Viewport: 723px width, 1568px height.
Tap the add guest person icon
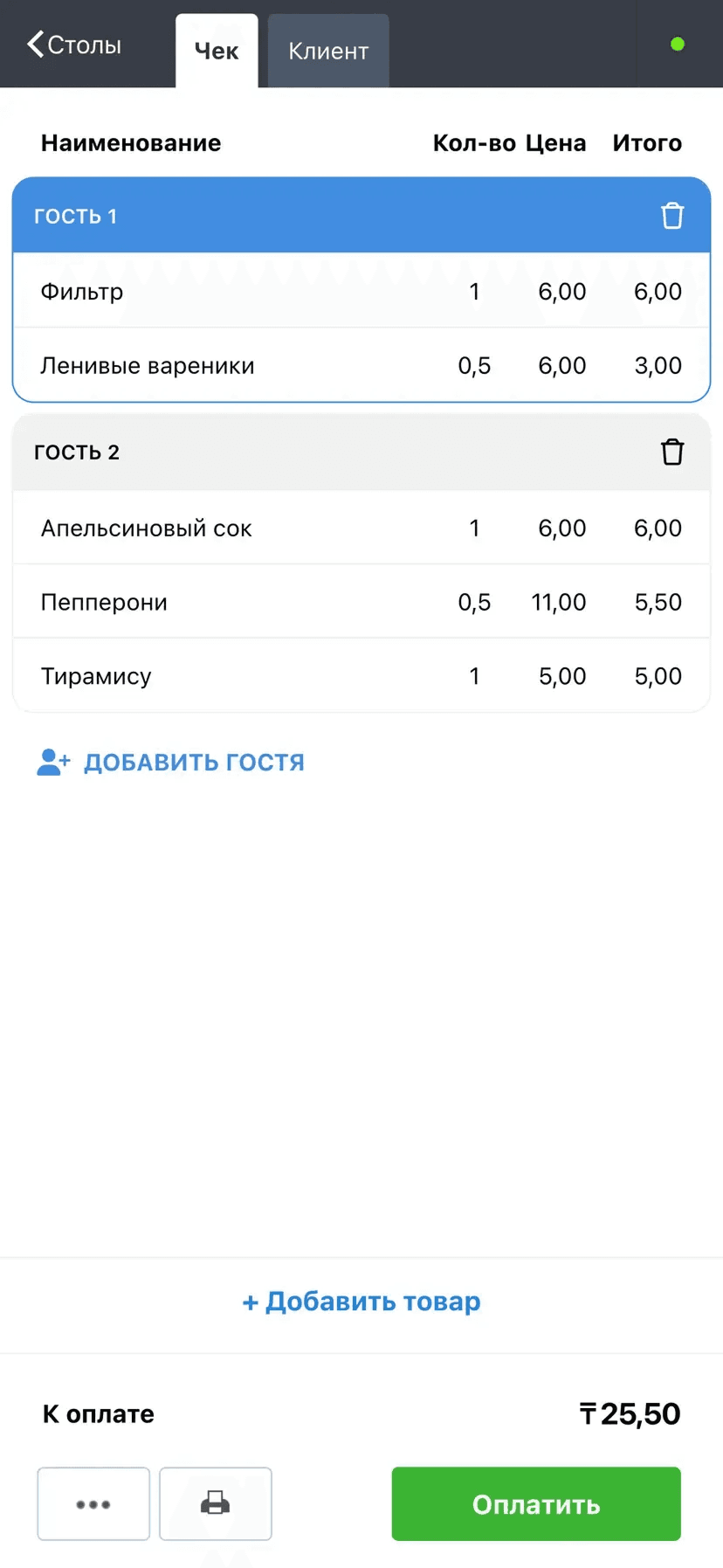click(x=53, y=762)
